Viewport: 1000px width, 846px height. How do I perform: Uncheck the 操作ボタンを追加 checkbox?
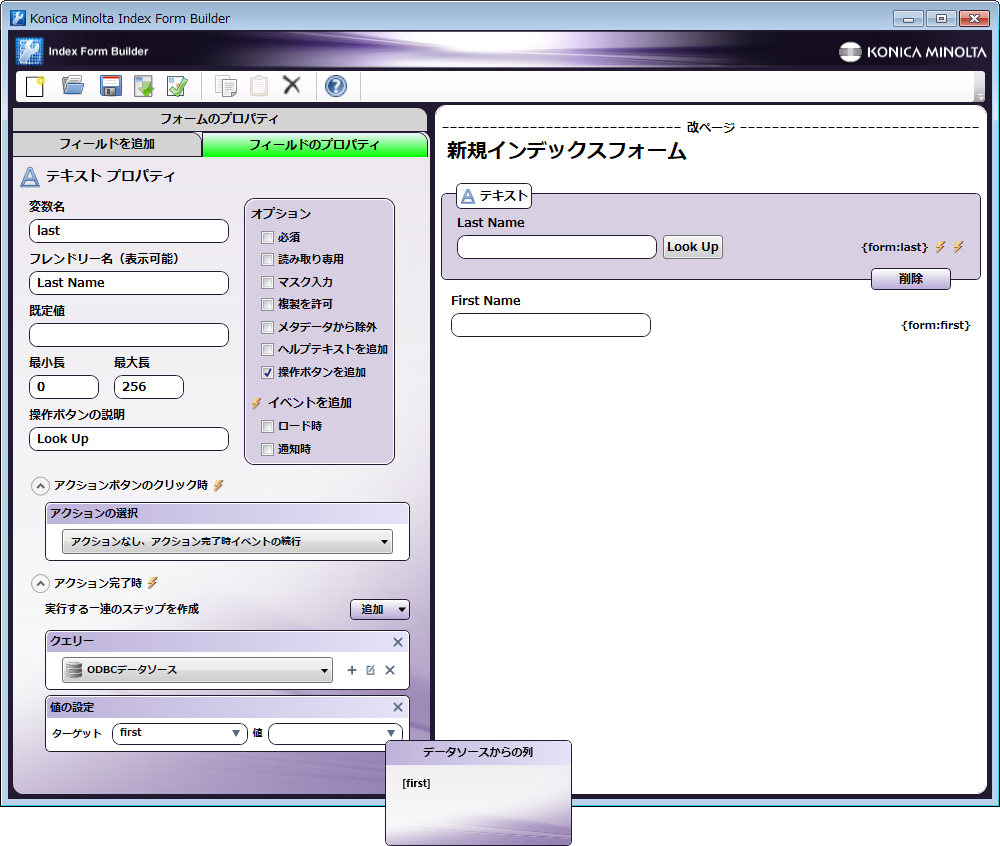coord(267,372)
